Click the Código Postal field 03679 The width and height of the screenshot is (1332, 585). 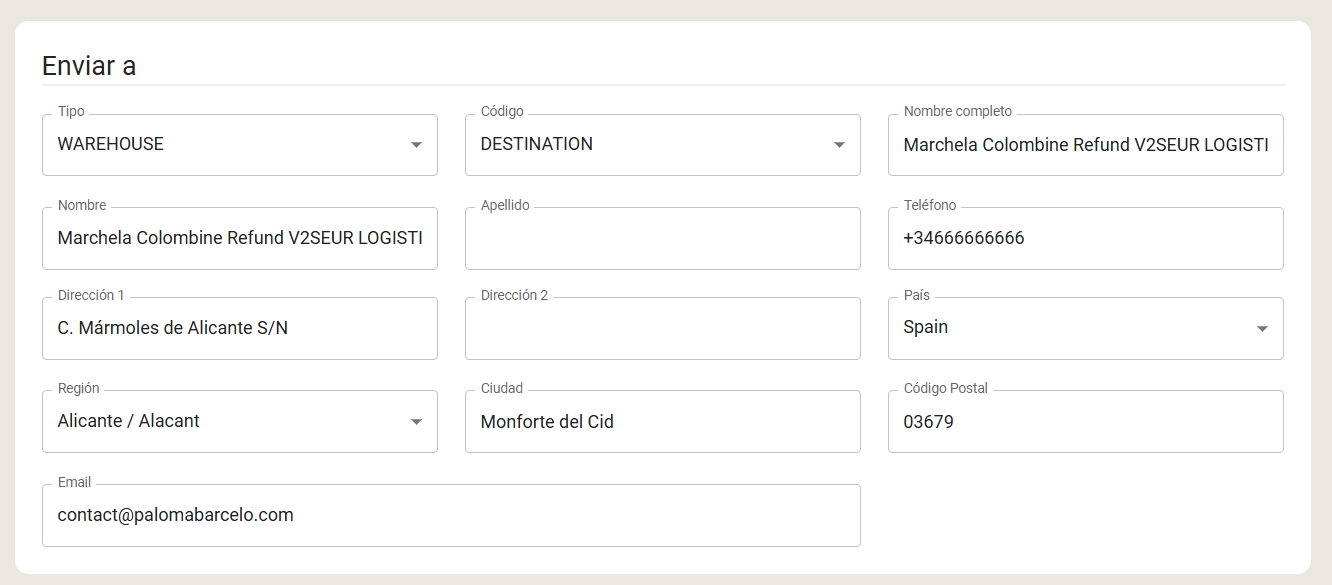click(1086, 421)
